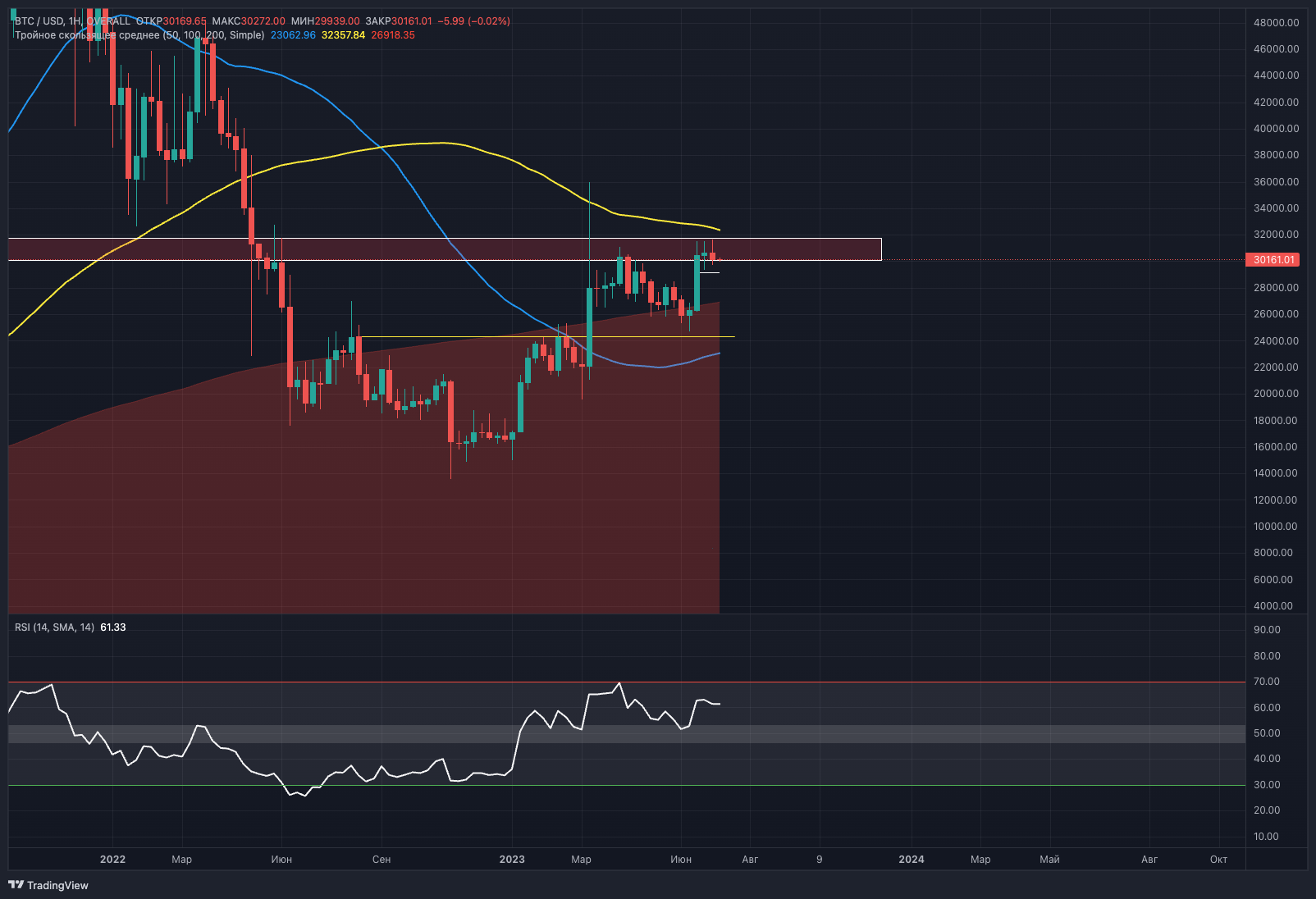The height and width of the screenshot is (899, 1316).
Task: Click the TradingView logo icon
Action: pos(16,884)
